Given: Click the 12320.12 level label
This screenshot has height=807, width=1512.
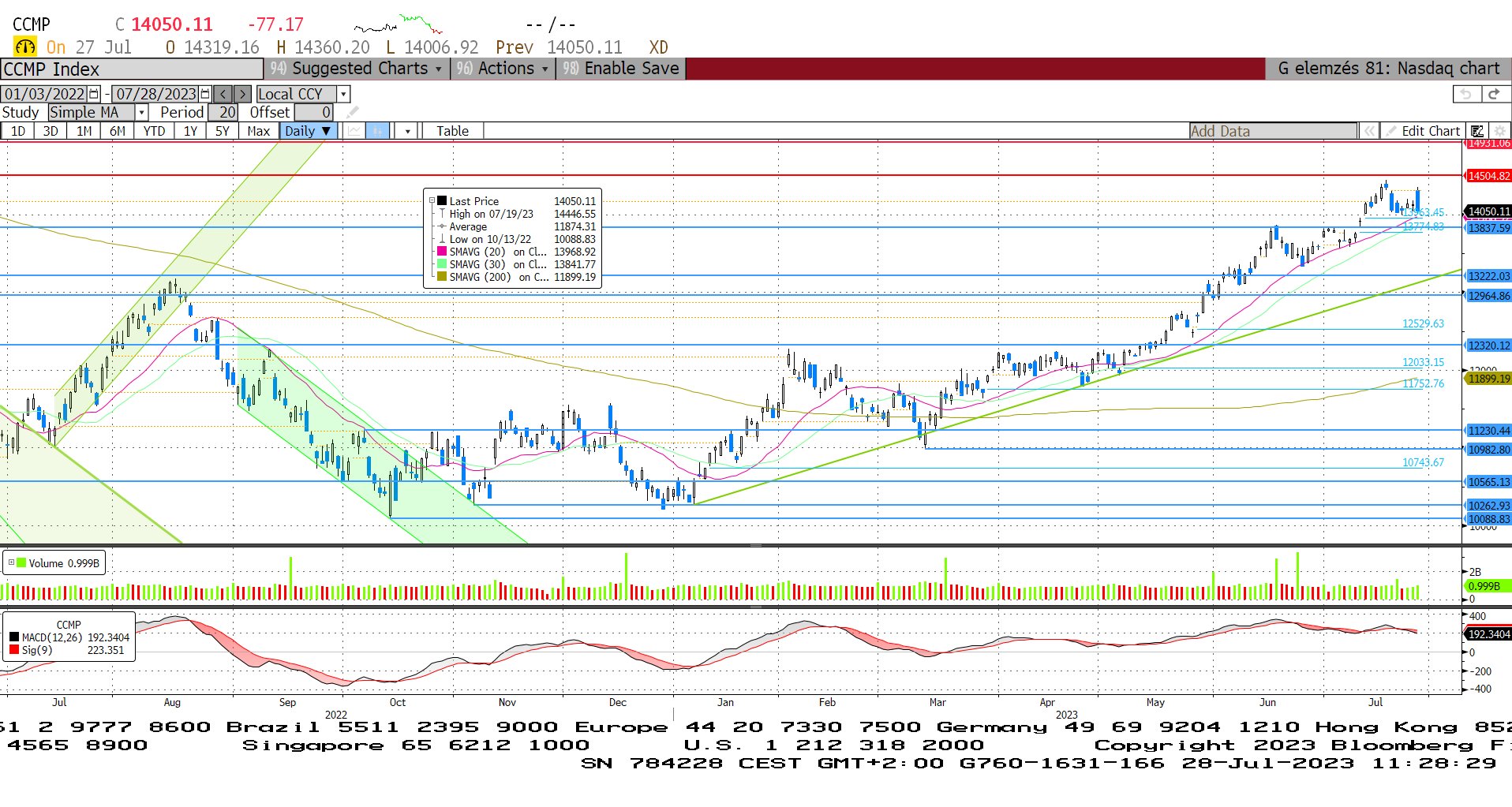Looking at the screenshot, I should coord(1488,346).
